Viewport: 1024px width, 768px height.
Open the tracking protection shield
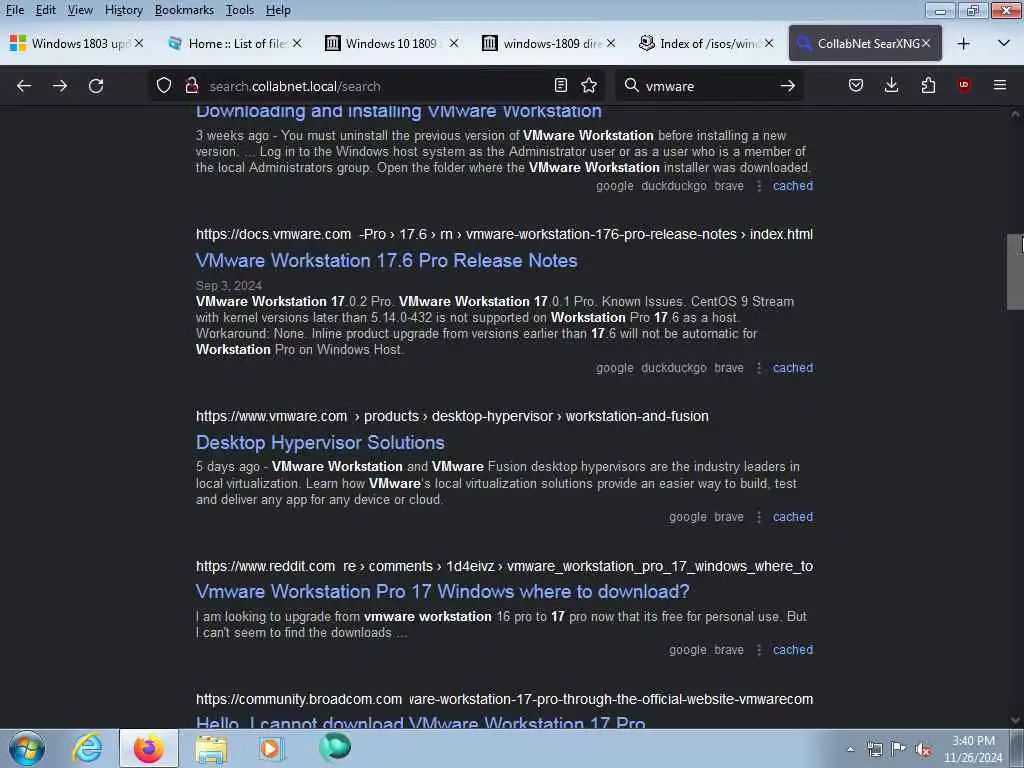[x=164, y=86]
